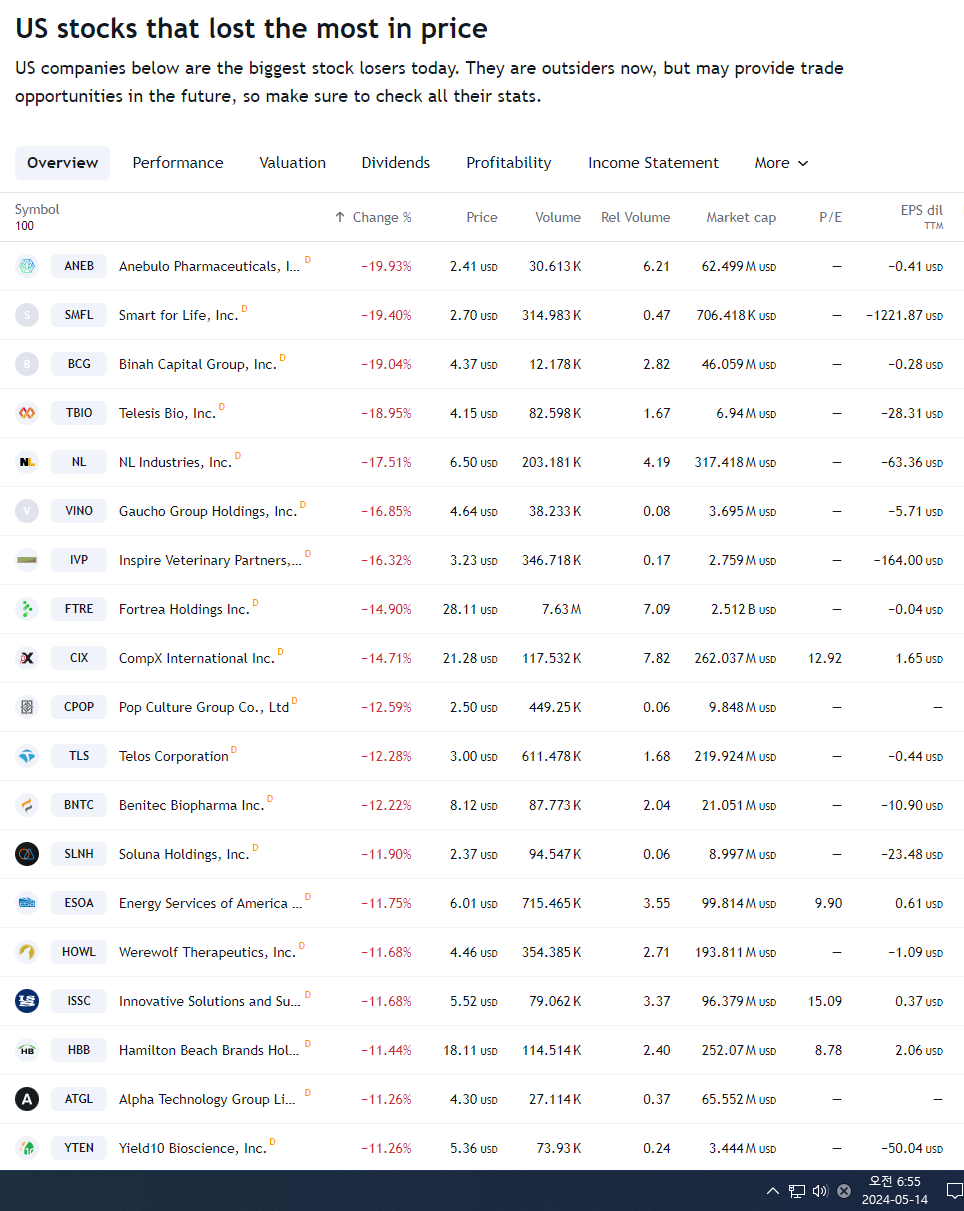Screen dimensions: 964x1211
Task: Sort by Price column header
Action: [482, 217]
